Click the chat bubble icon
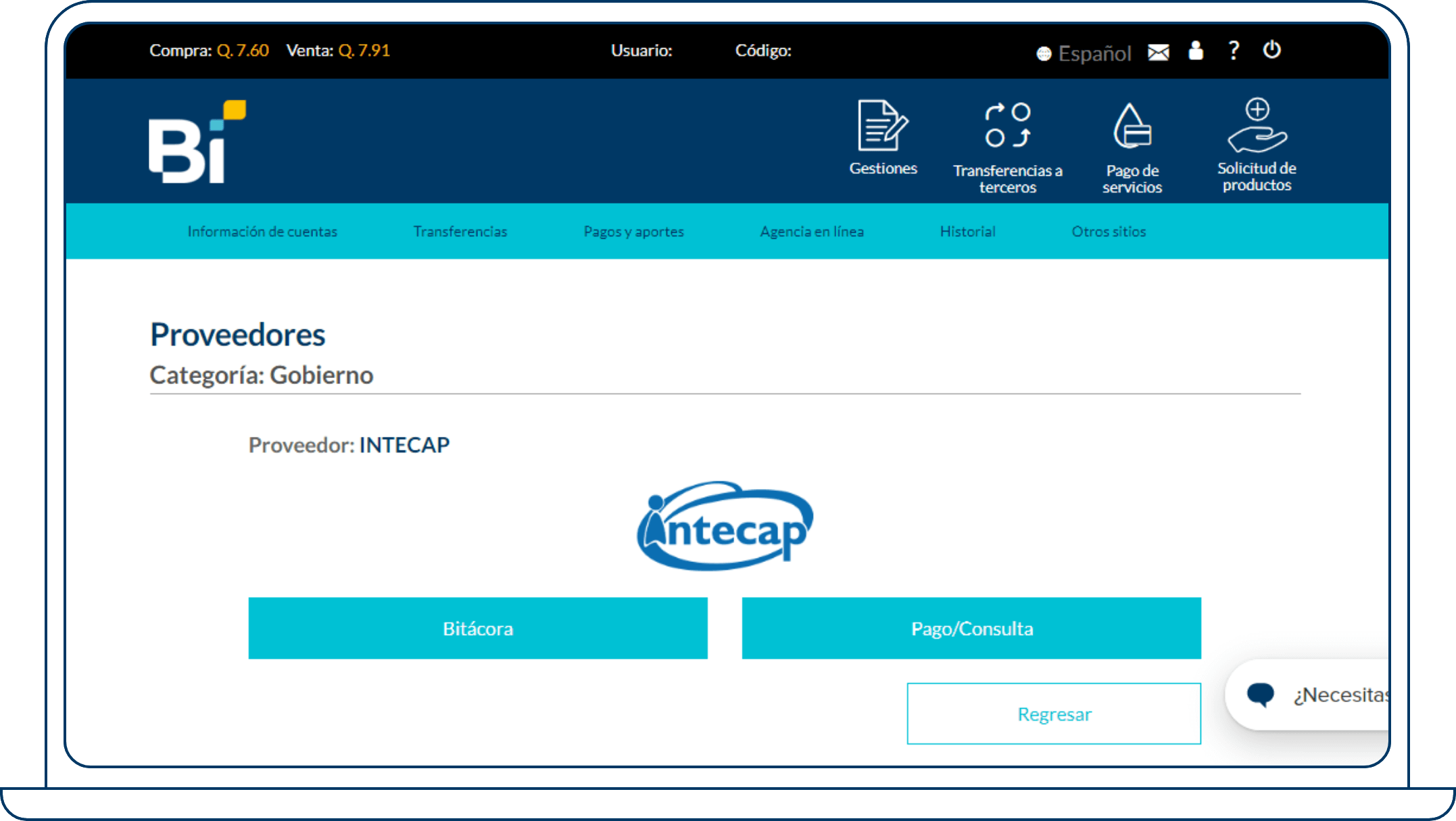The height and width of the screenshot is (821, 1456). pos(1261,695)
